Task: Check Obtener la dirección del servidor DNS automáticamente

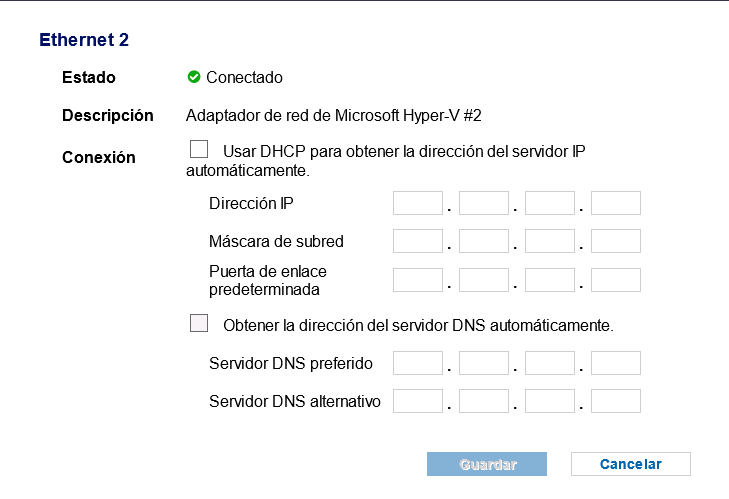Action: click(199, 323)
